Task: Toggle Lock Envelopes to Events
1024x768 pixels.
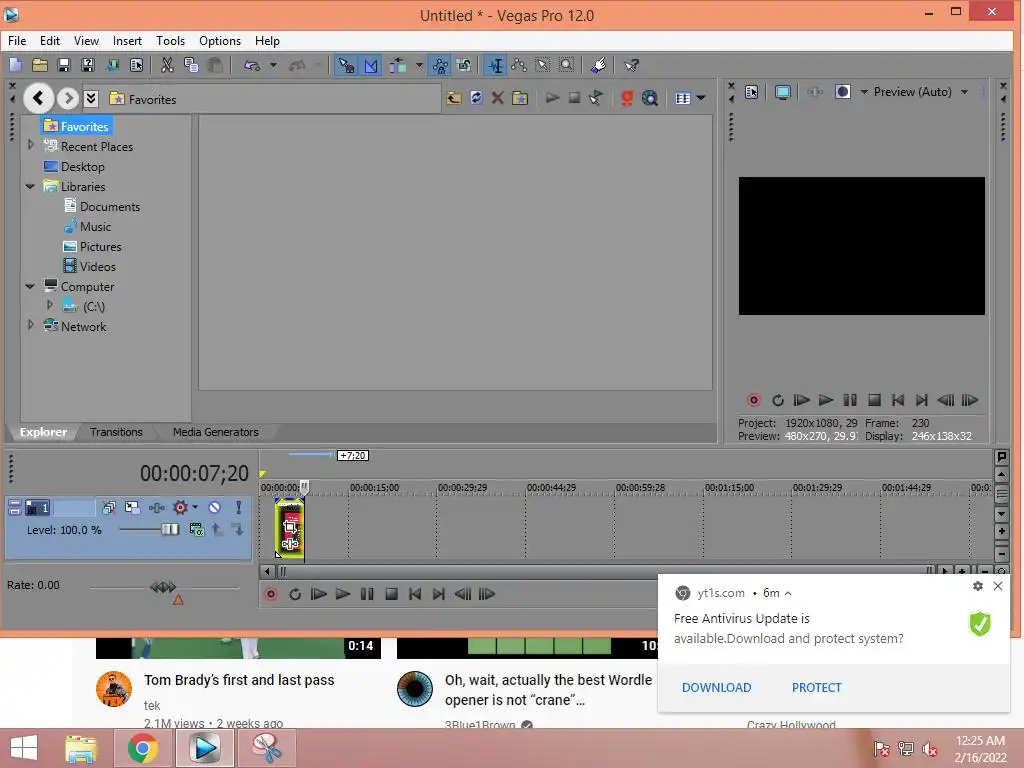Action: pyautogui.click(x=440, y=65)
